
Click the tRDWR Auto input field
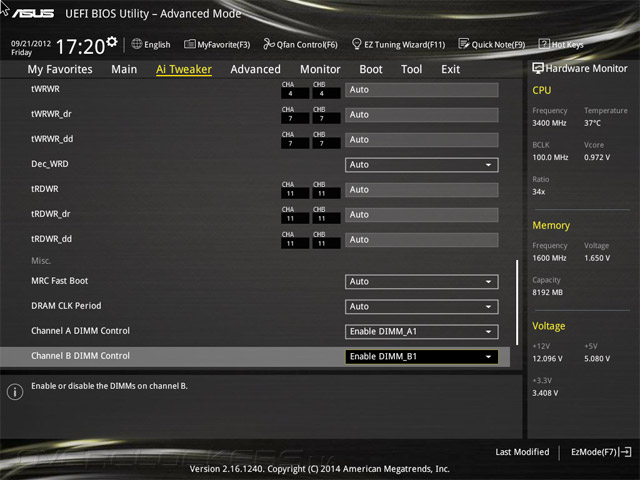coord(422,190)
